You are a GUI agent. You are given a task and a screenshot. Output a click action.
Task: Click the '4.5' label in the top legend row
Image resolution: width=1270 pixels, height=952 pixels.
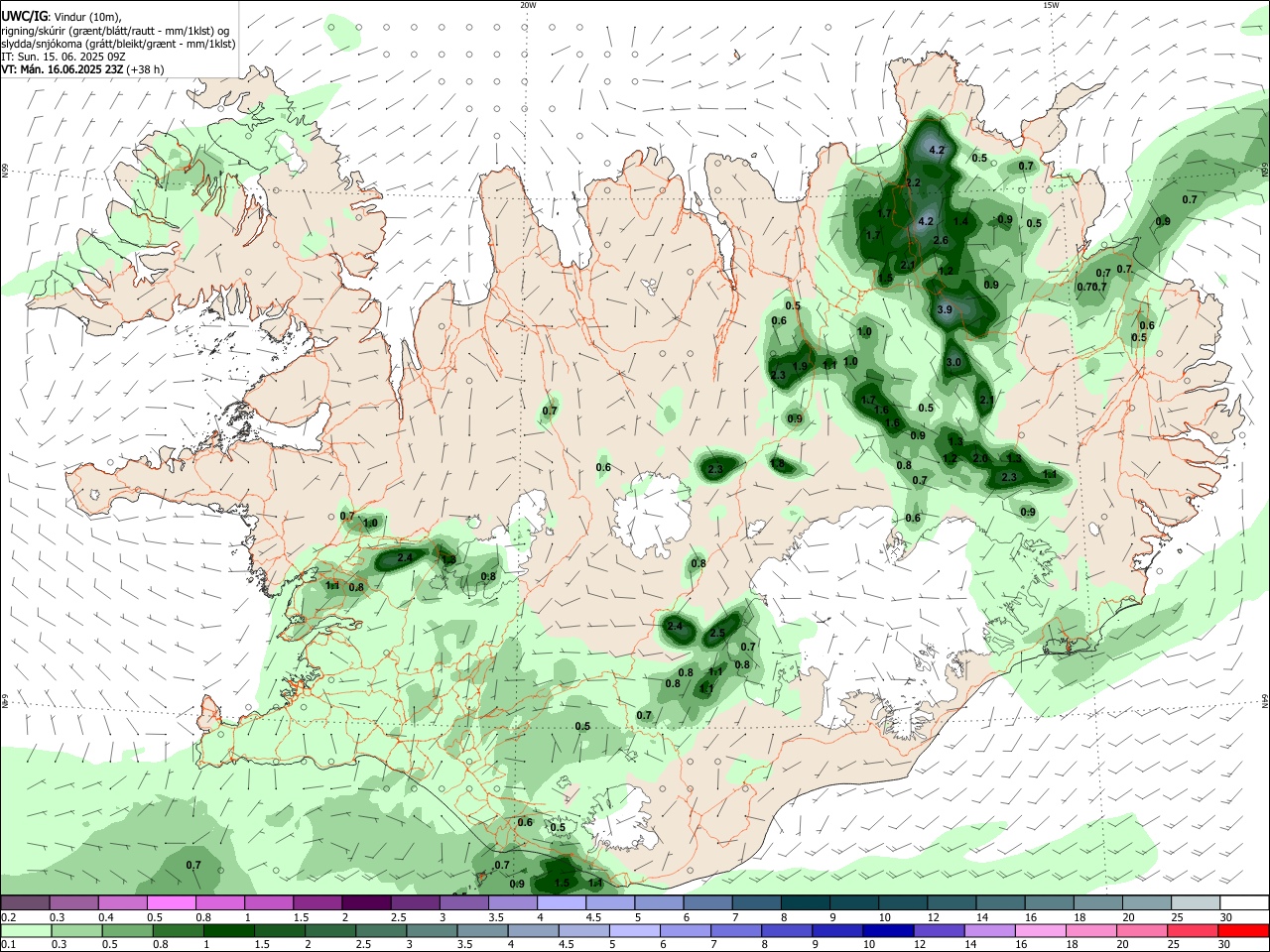[593, 917]
